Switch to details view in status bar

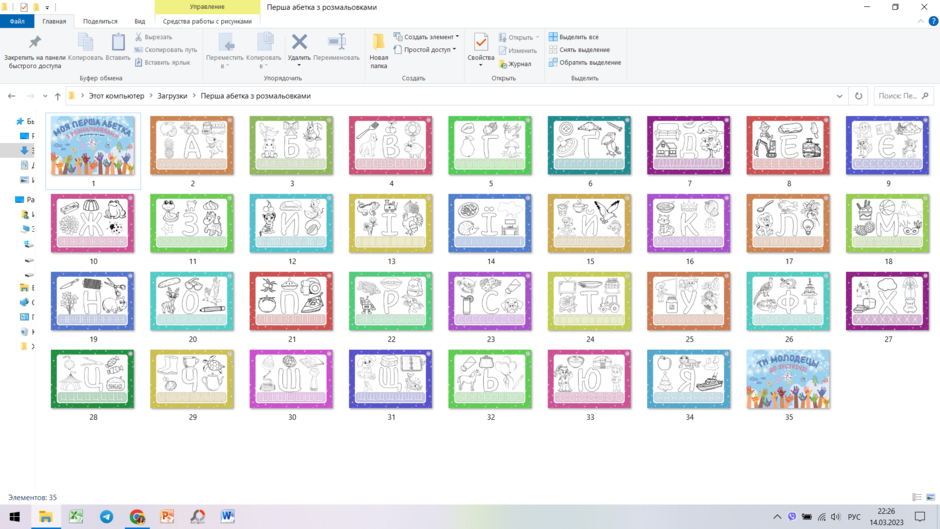click(917, 497)
